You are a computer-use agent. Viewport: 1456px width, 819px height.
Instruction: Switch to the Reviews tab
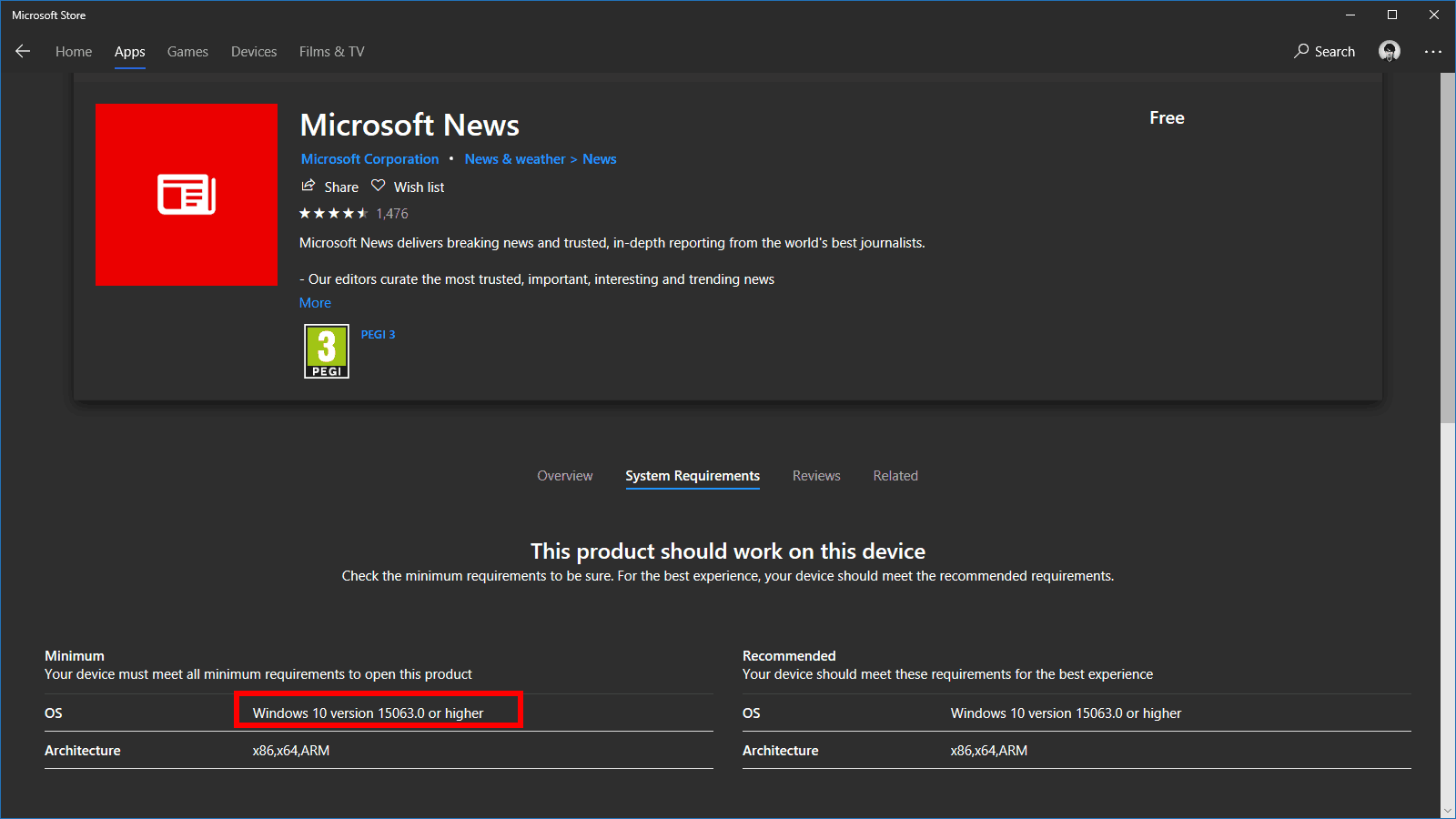pyautogui.click(x=816, y=476)
